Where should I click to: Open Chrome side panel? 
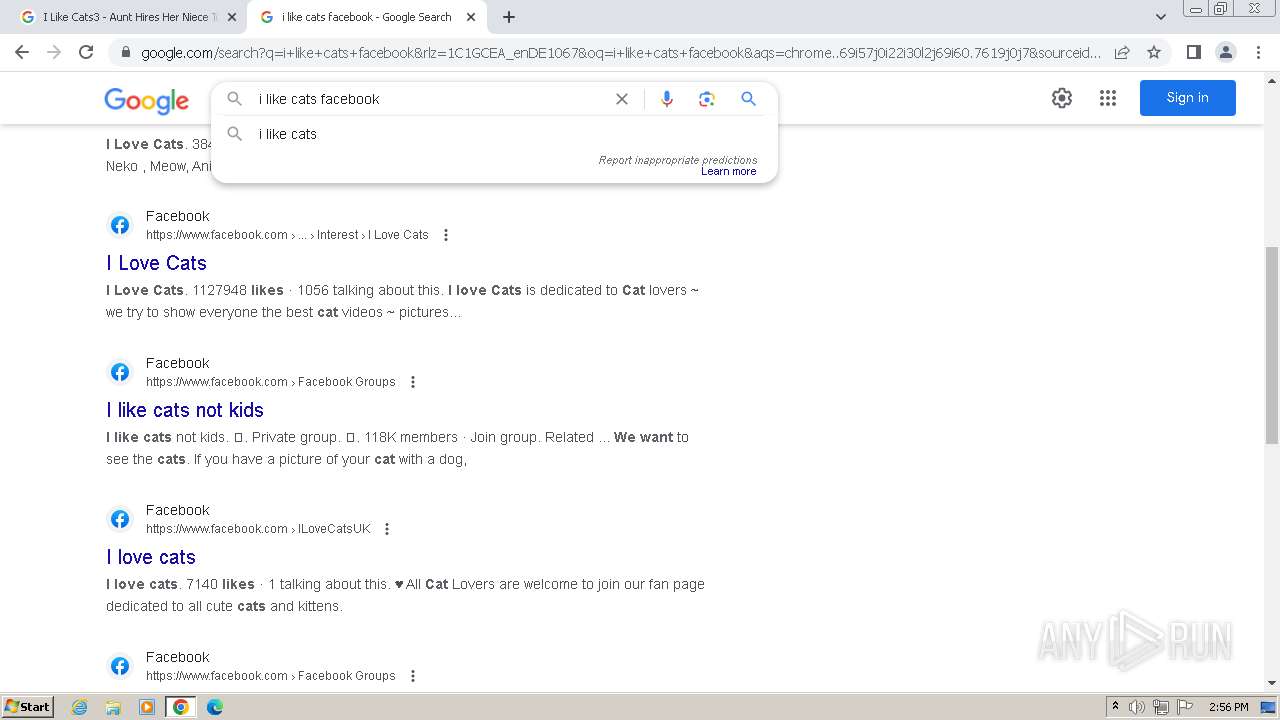coord(1193,52)
